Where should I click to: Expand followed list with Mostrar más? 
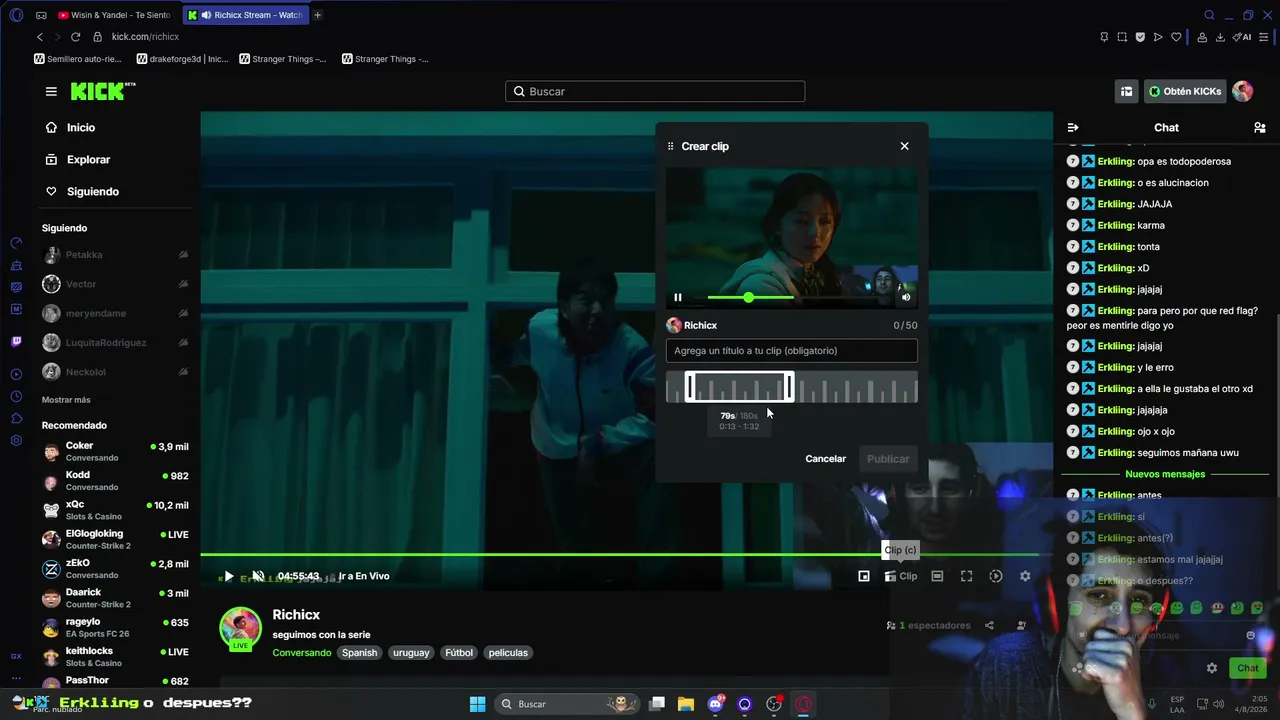pos(66,400)
